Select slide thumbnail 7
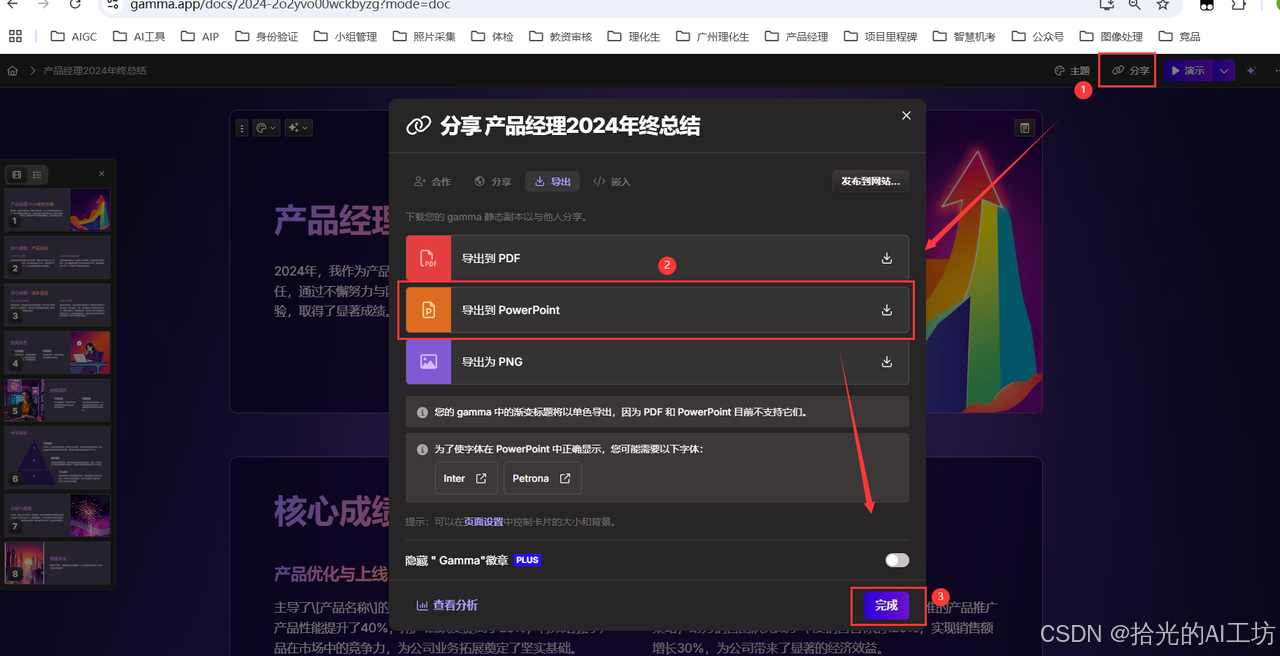 (x=58, y=515)
